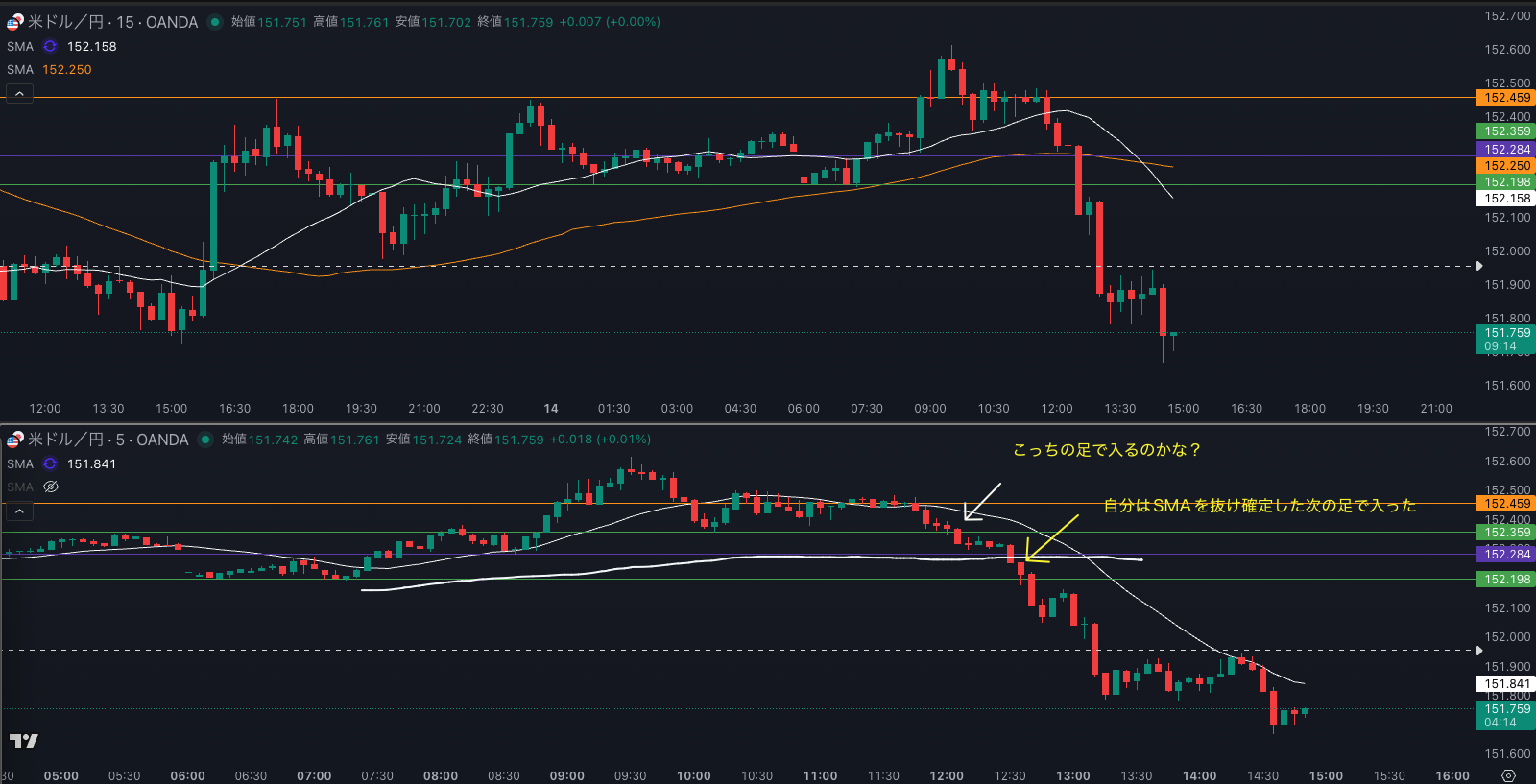Click the chart settings gear at bottom right
The width and height of the screenshot is (1536, 784).
pos(1508,775)
